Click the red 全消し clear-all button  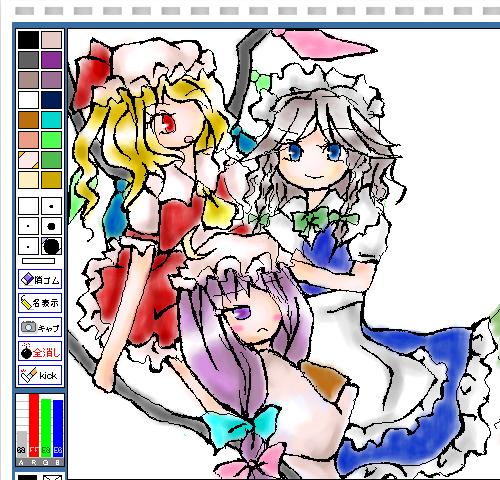pos(40,351)
